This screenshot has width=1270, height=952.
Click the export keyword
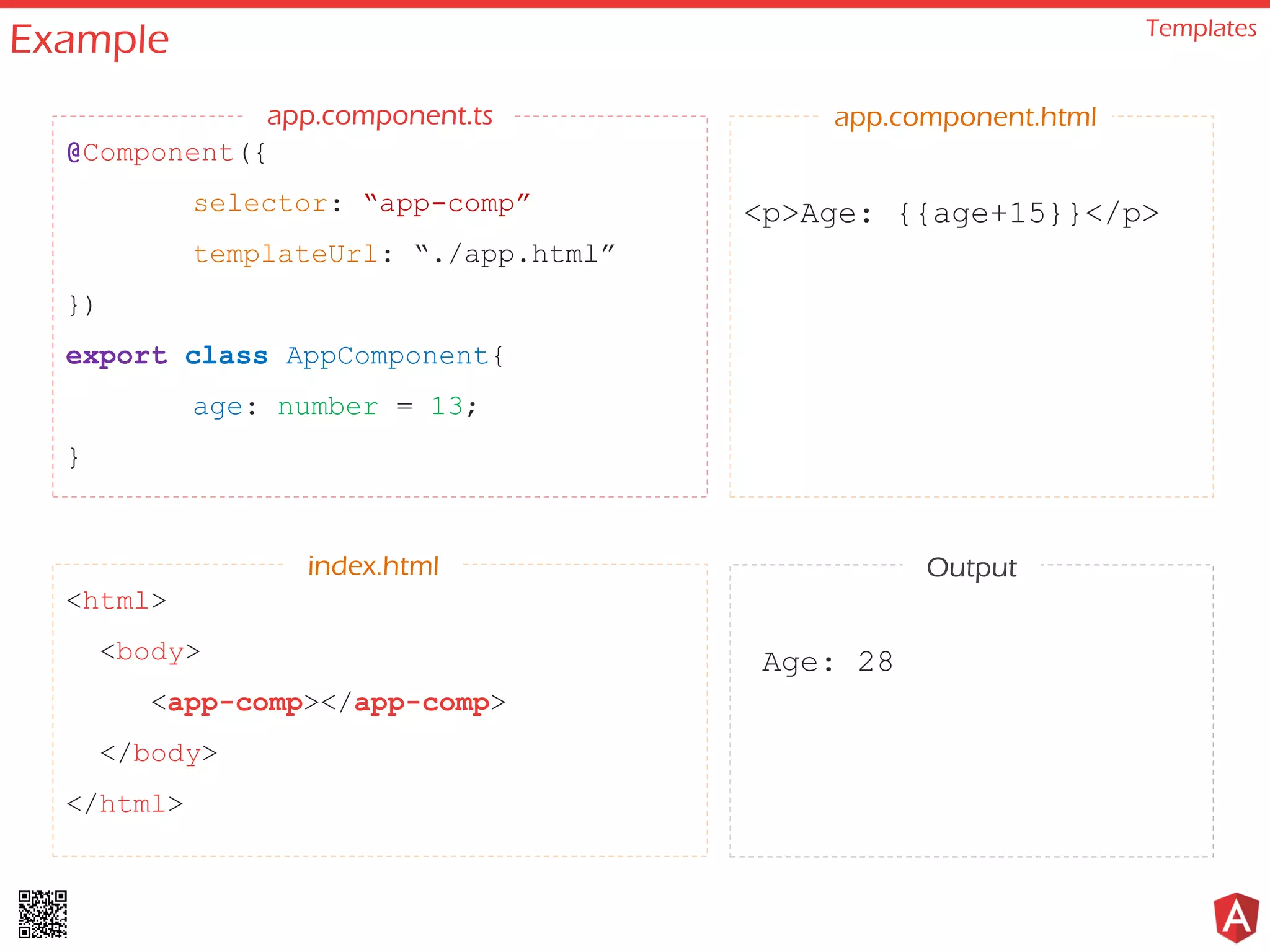(117, 356)
